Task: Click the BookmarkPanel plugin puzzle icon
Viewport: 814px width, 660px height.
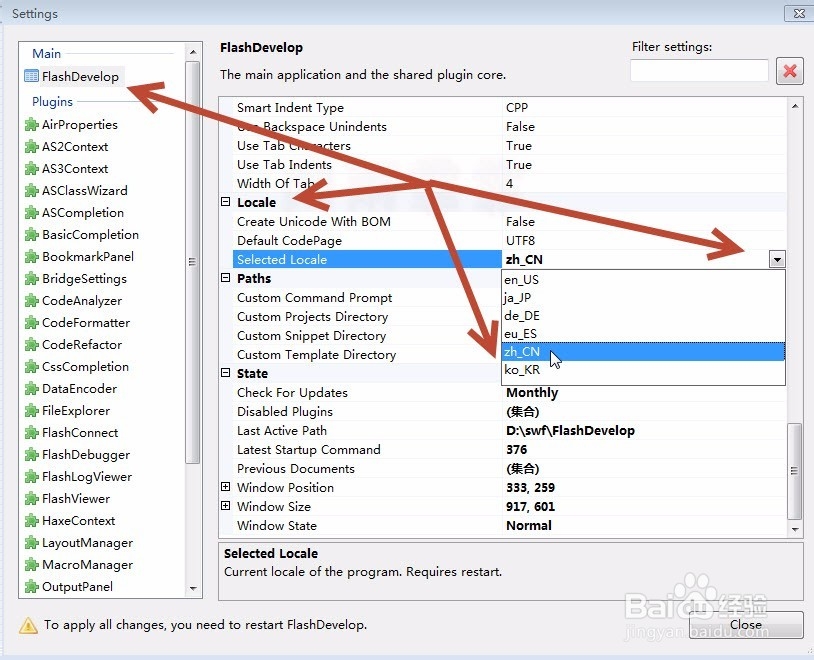Action: tap(32, 257)
